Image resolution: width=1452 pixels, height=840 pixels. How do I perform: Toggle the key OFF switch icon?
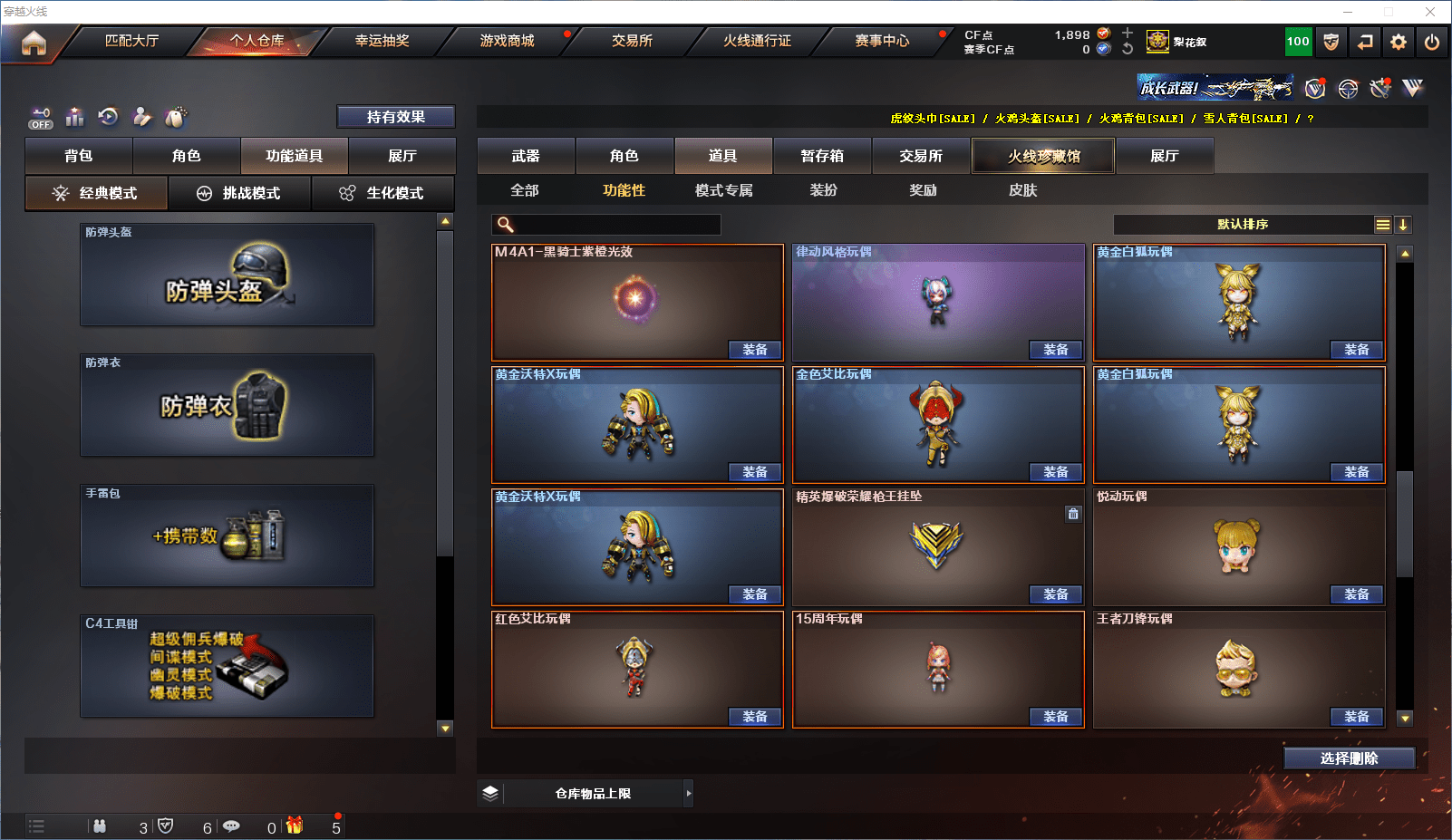pyautogui.click(x=41, y=118)
